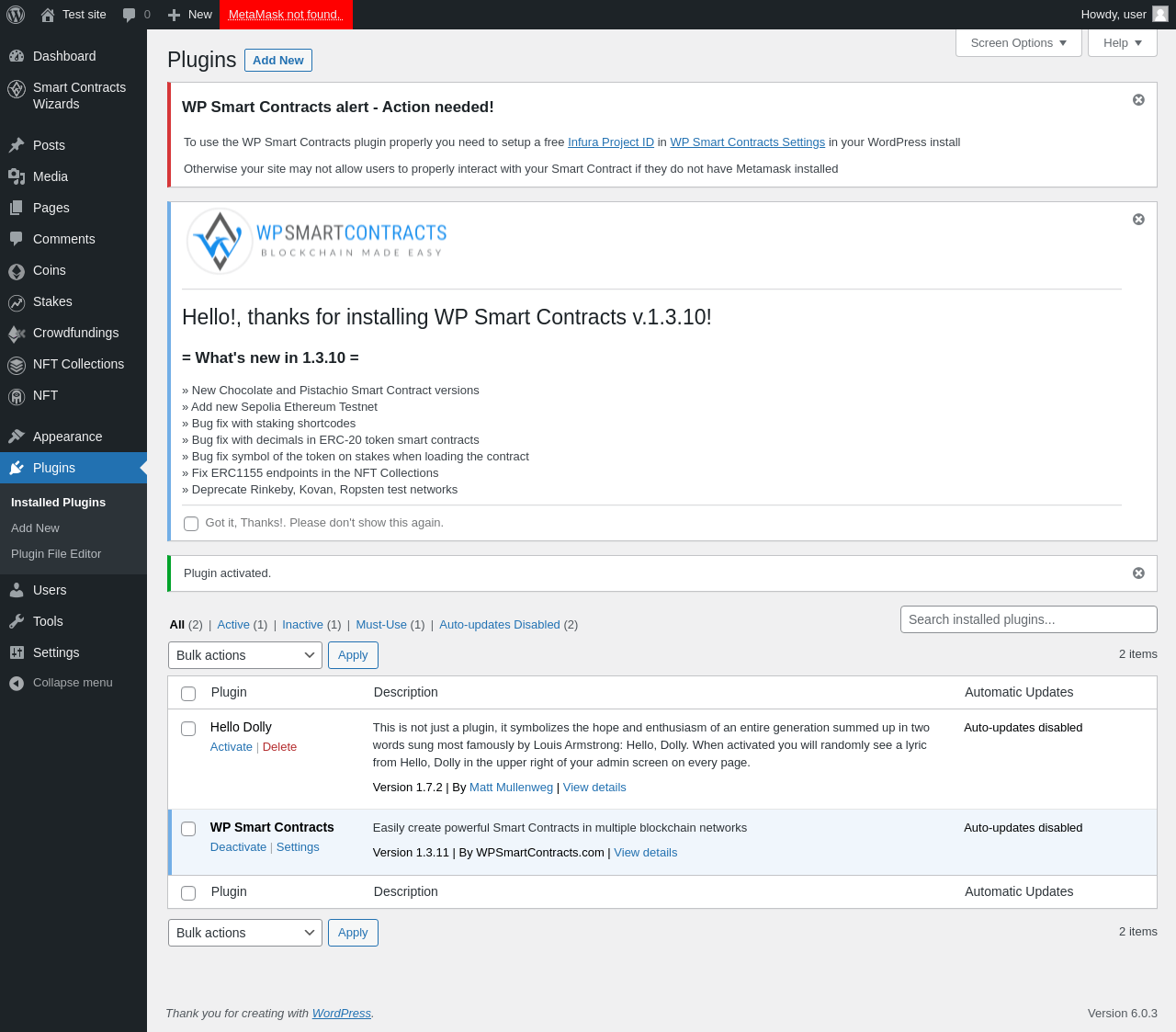Click the Comments sidebar icon

[17, 239]
